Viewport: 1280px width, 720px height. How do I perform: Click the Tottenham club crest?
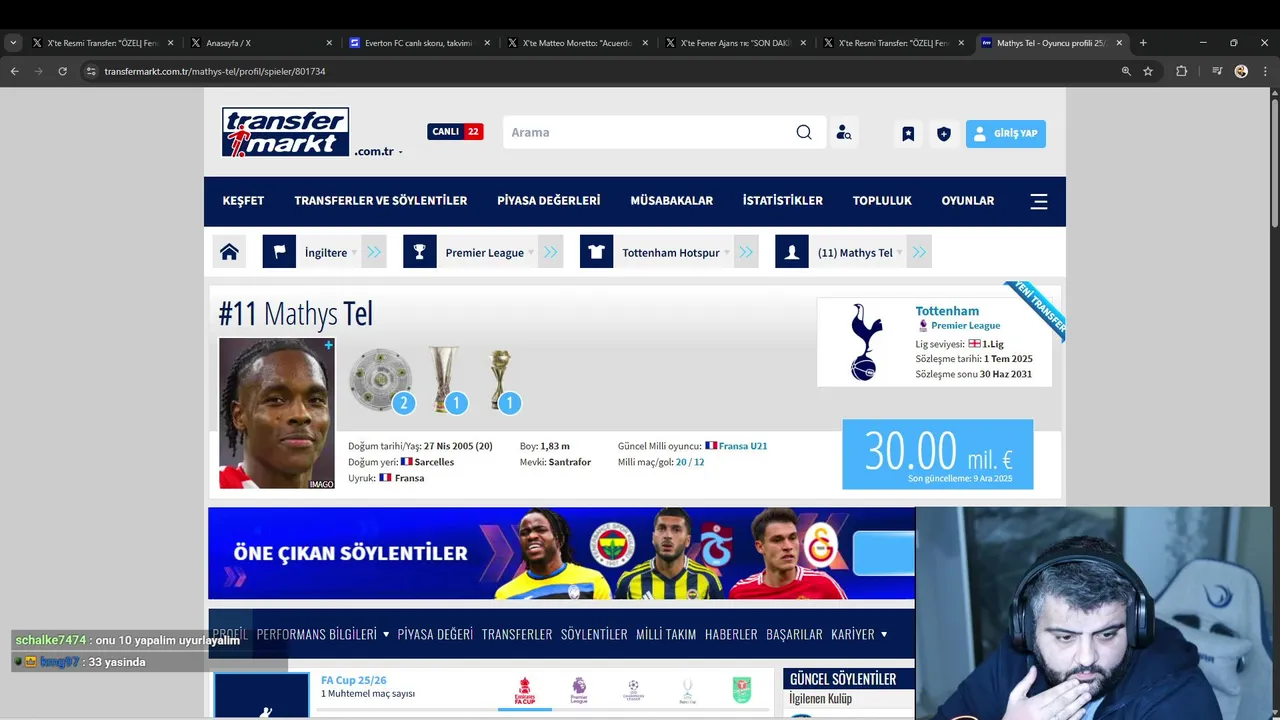point(866,342)
